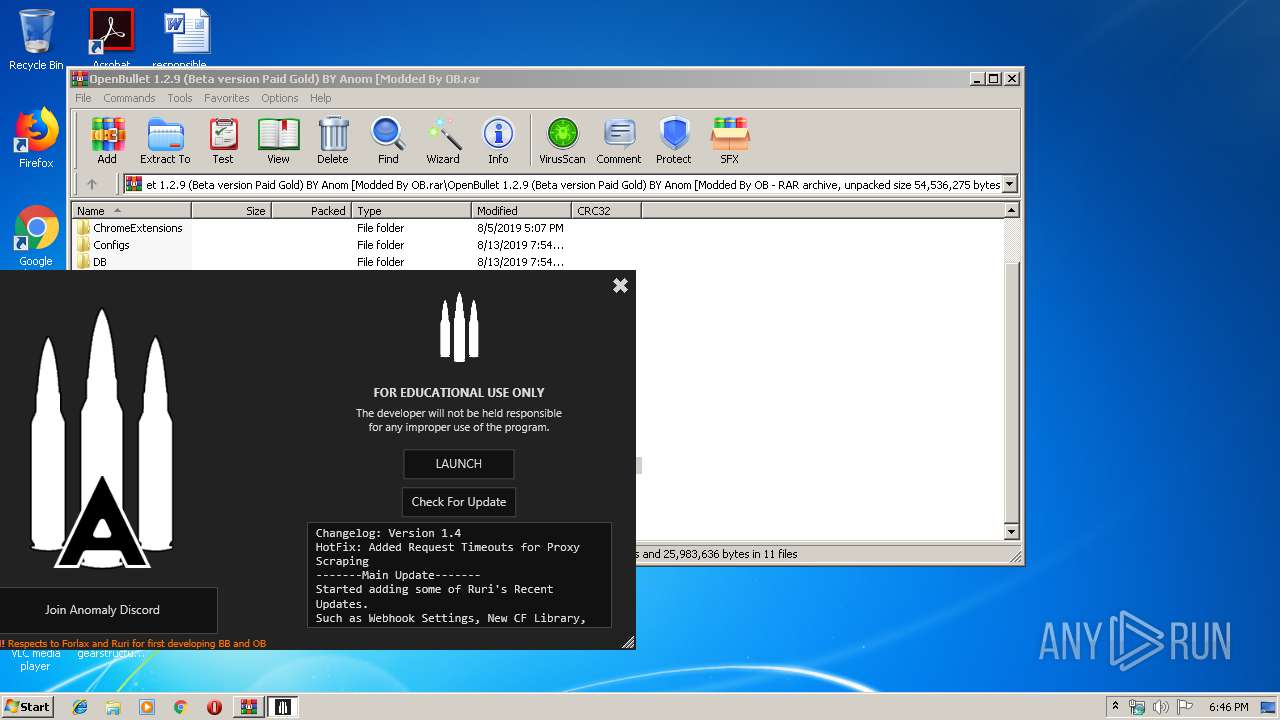Sort by the Size column

point(231,210)
